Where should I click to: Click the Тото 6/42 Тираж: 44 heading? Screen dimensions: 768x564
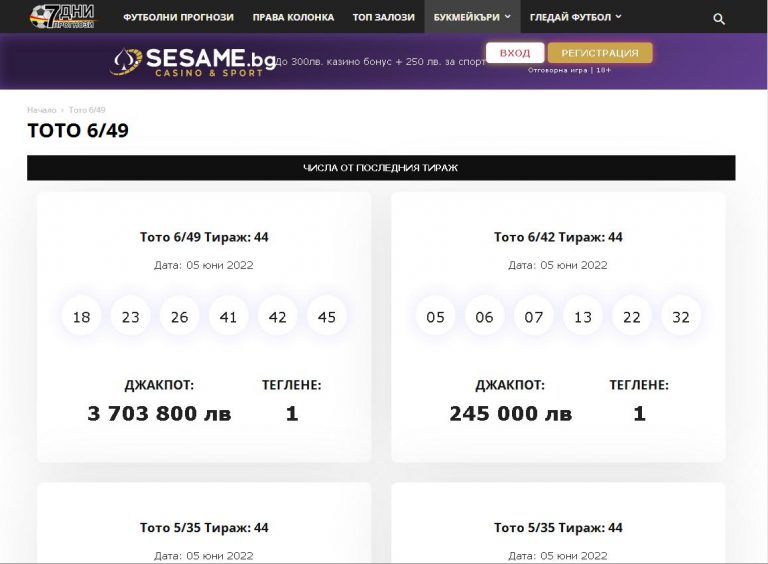click(558, 237)
